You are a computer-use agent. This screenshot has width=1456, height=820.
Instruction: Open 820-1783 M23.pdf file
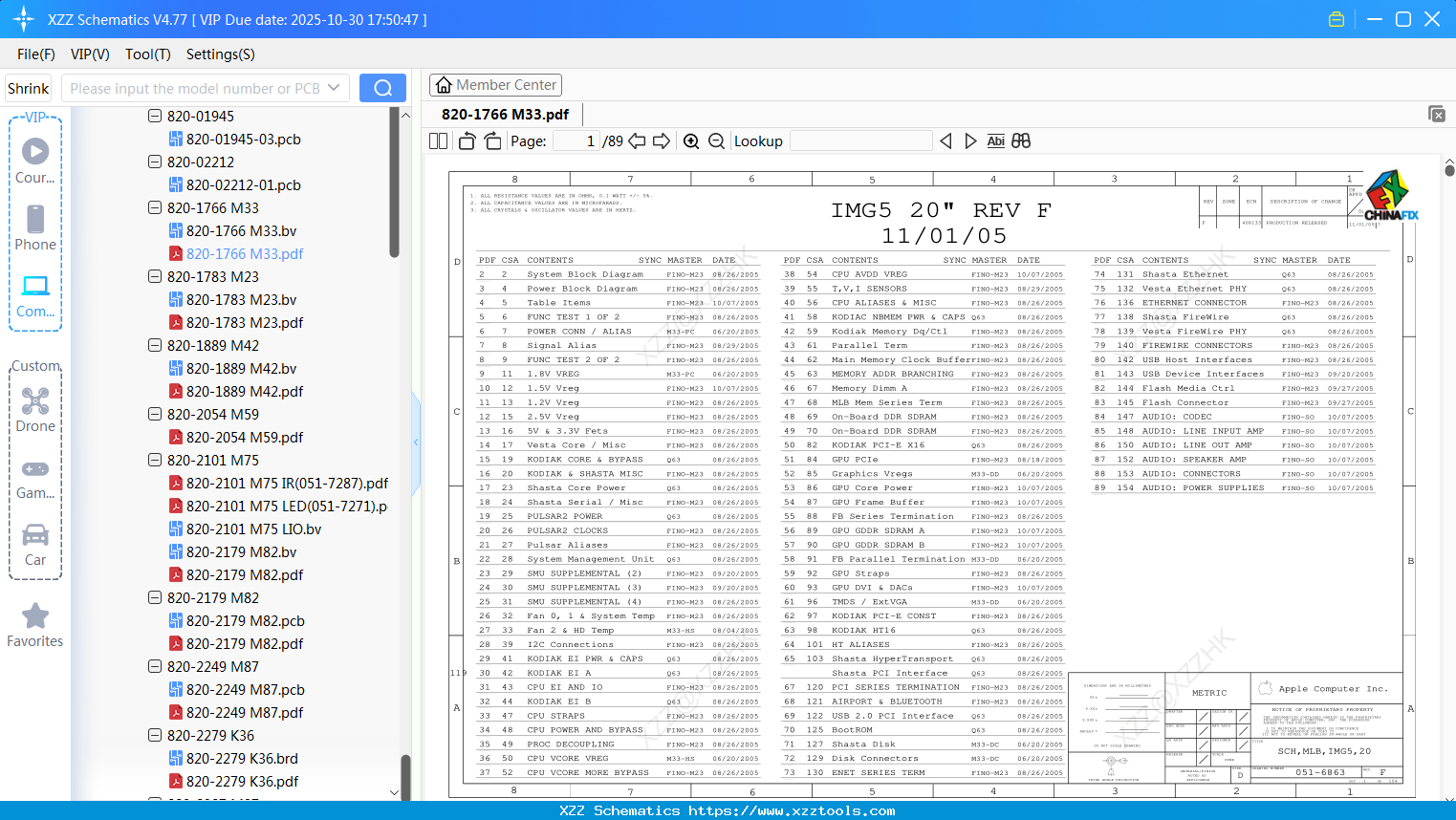(245, 322)
